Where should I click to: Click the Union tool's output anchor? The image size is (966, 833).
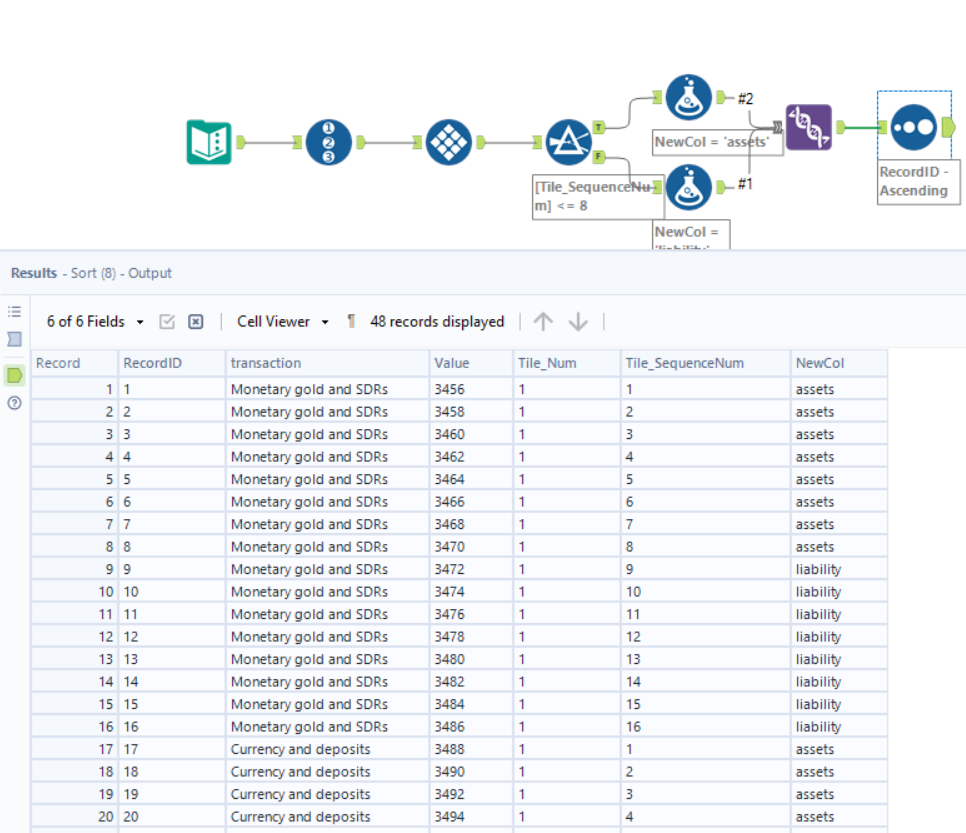tap(840, 128)
